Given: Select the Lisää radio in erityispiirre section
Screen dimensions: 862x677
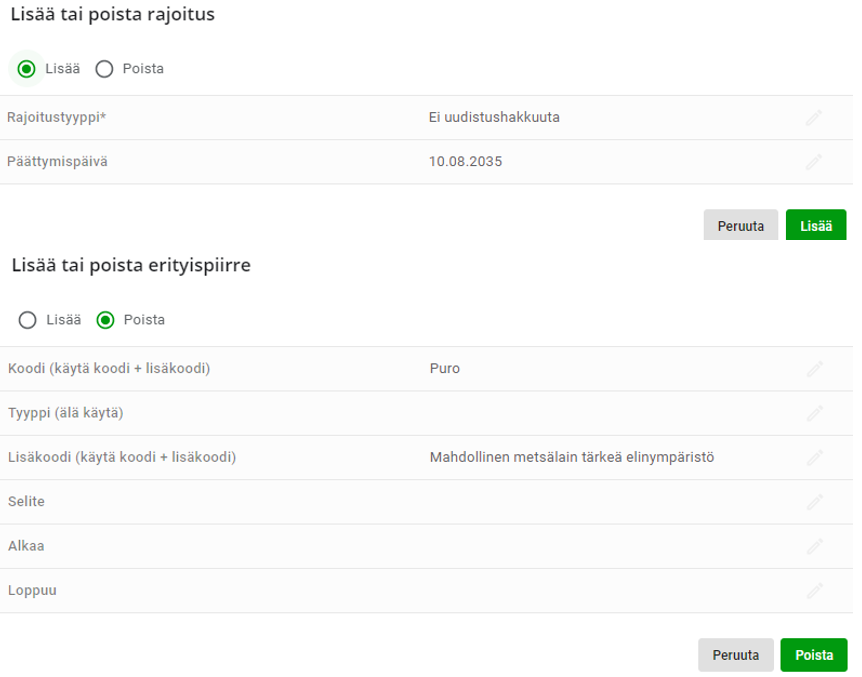Looking at the screenshot, I should [x=27, y=320].
